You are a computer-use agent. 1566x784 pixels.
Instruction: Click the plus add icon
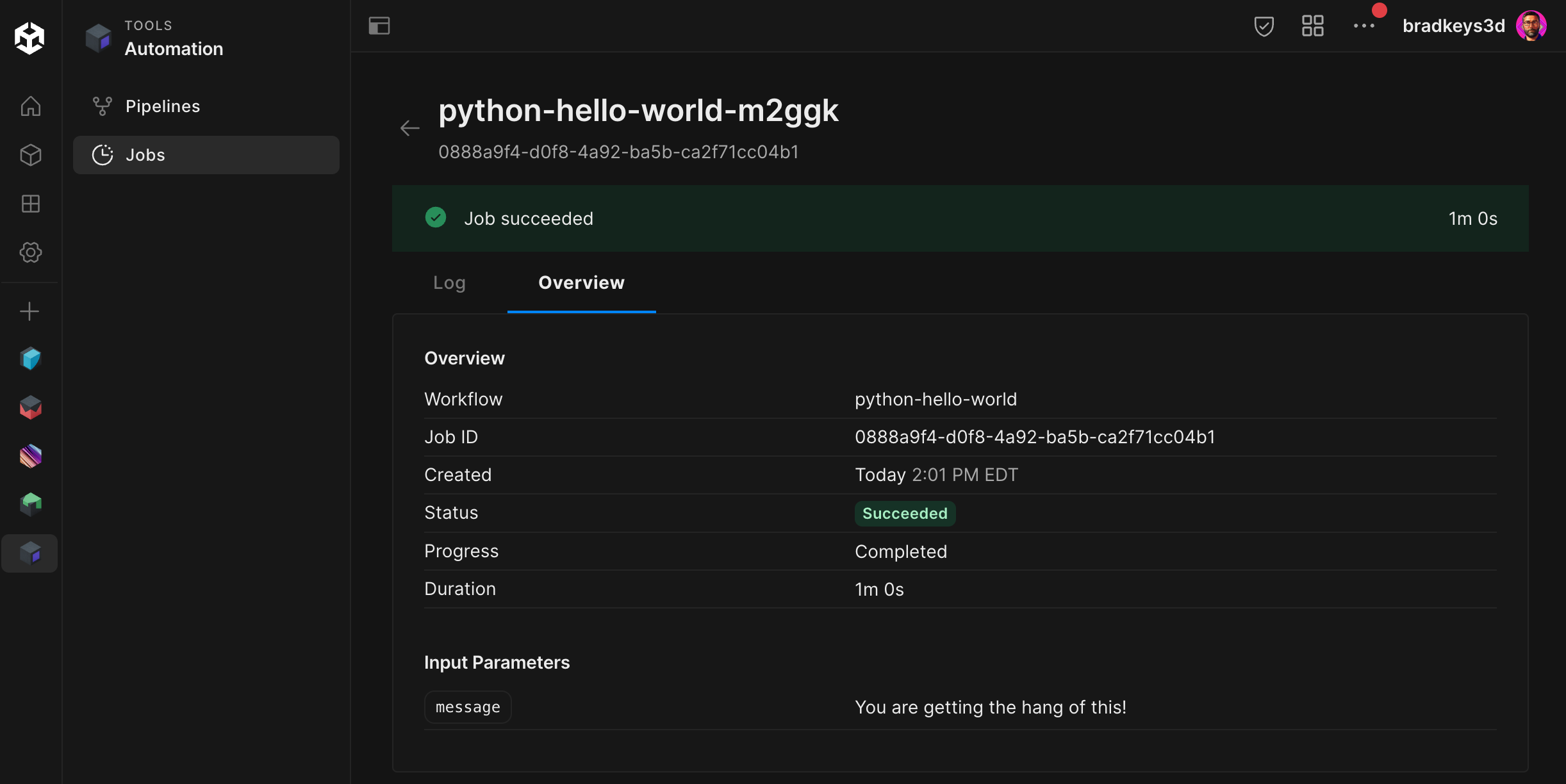(x=29, y=312)
